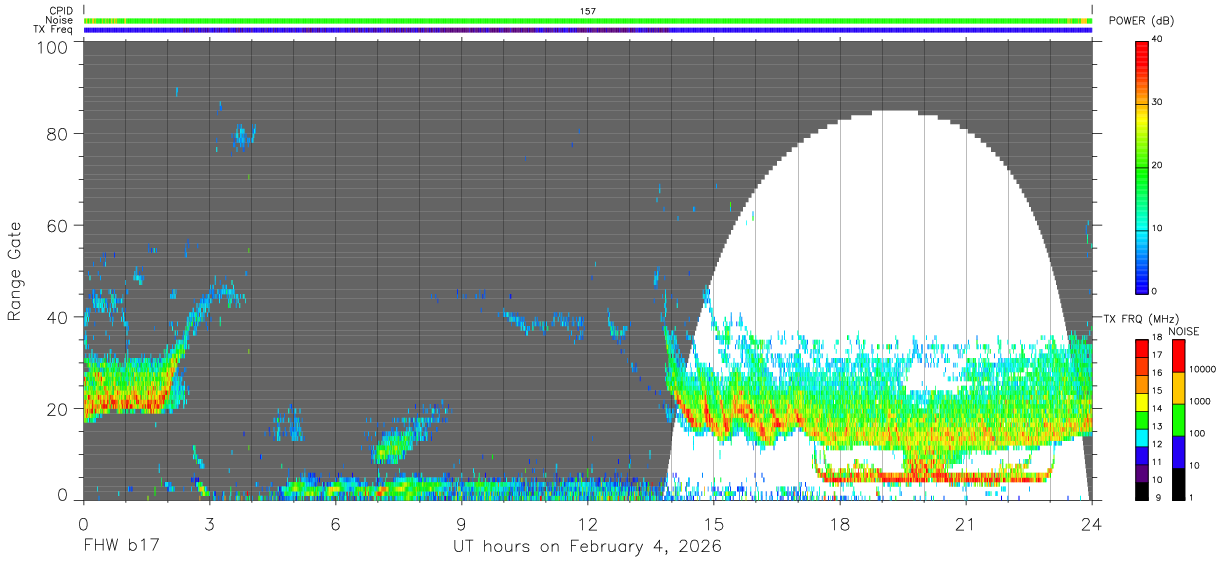
Task: Click the 30 label on POWER scale
Action: tap(1157, 103)
